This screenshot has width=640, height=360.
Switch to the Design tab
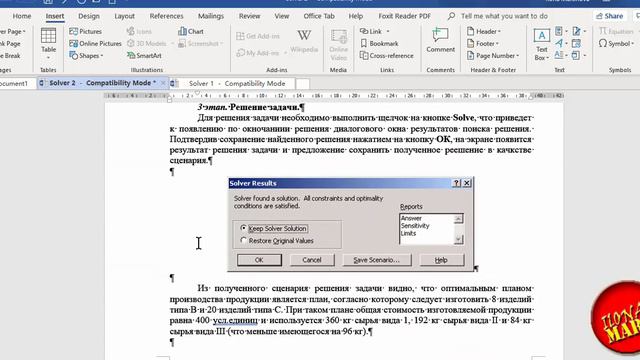[x=89, y=16]
